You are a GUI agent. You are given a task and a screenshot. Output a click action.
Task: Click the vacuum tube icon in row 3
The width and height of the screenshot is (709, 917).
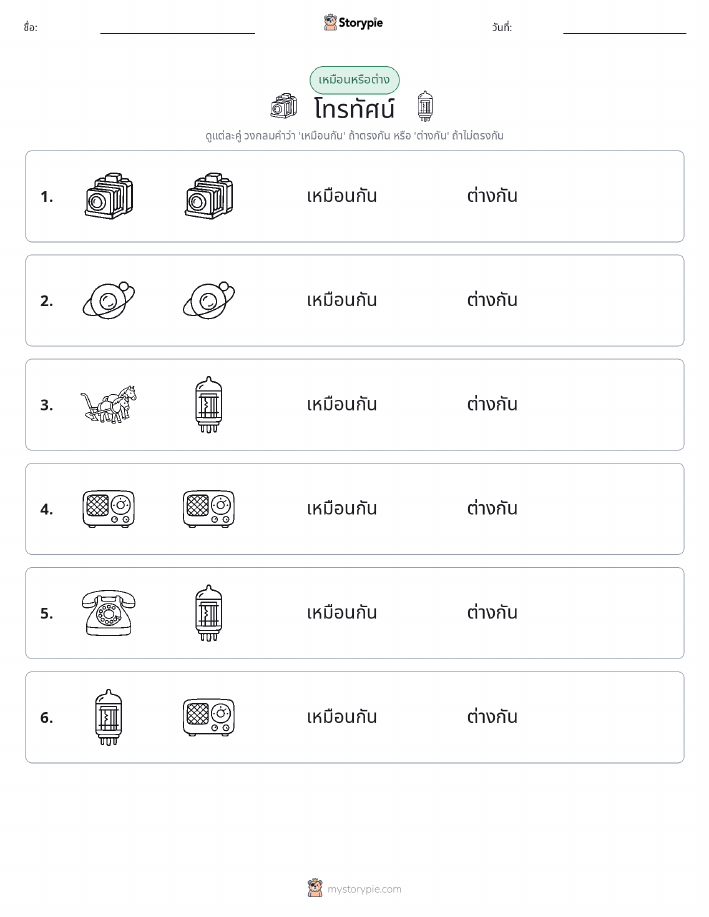[209, 404]
